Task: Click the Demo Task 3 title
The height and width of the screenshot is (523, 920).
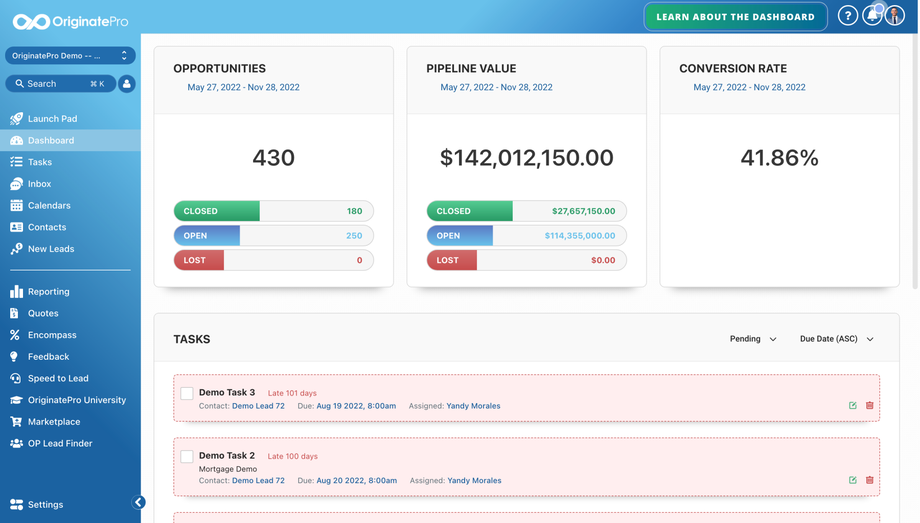Action: coord(227,393)
